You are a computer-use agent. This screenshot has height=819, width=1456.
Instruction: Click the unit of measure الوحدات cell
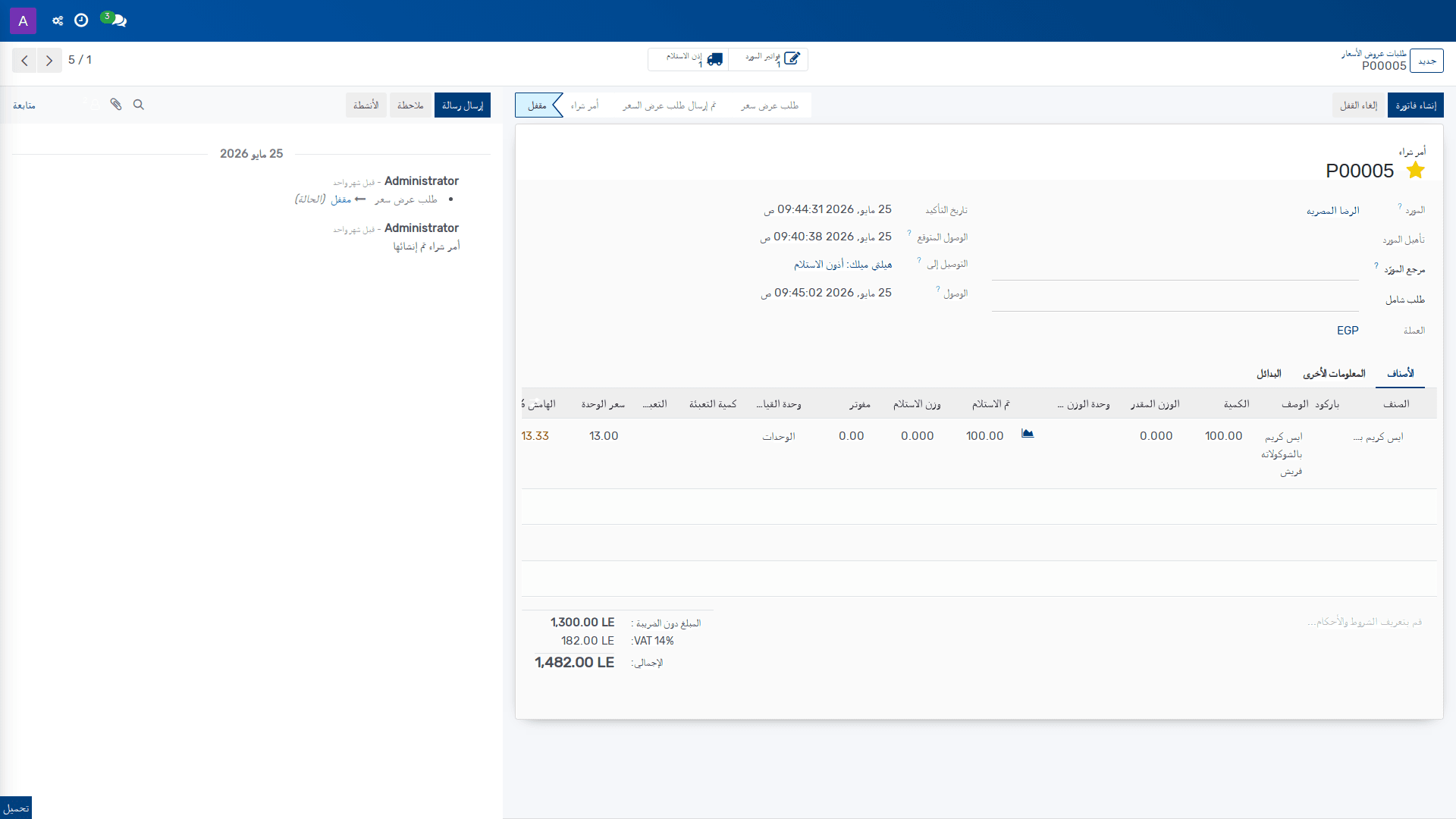(x=779, y=437)
